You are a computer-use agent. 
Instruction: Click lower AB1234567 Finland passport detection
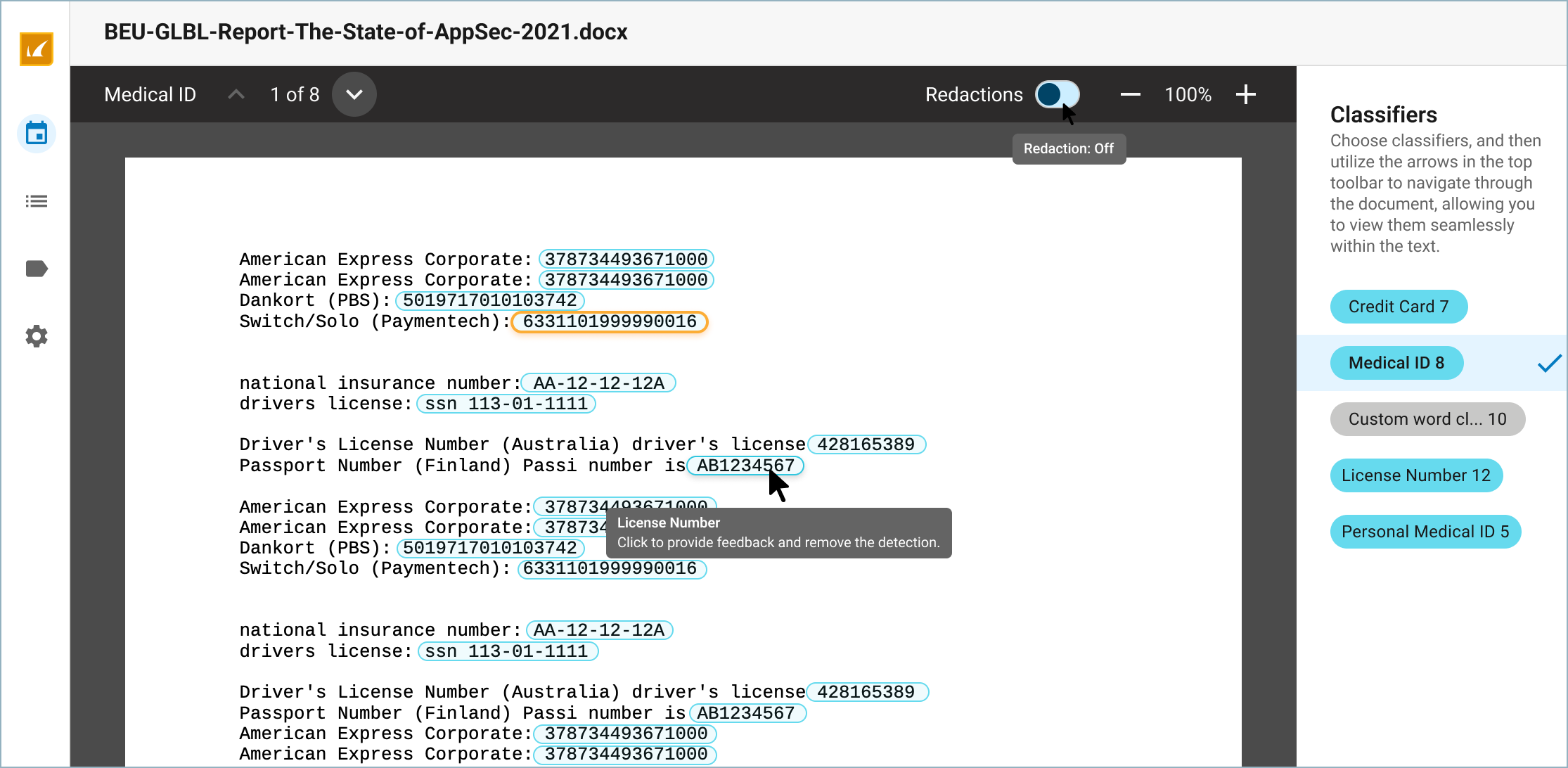pyautogui.click(x=747, y=713)
